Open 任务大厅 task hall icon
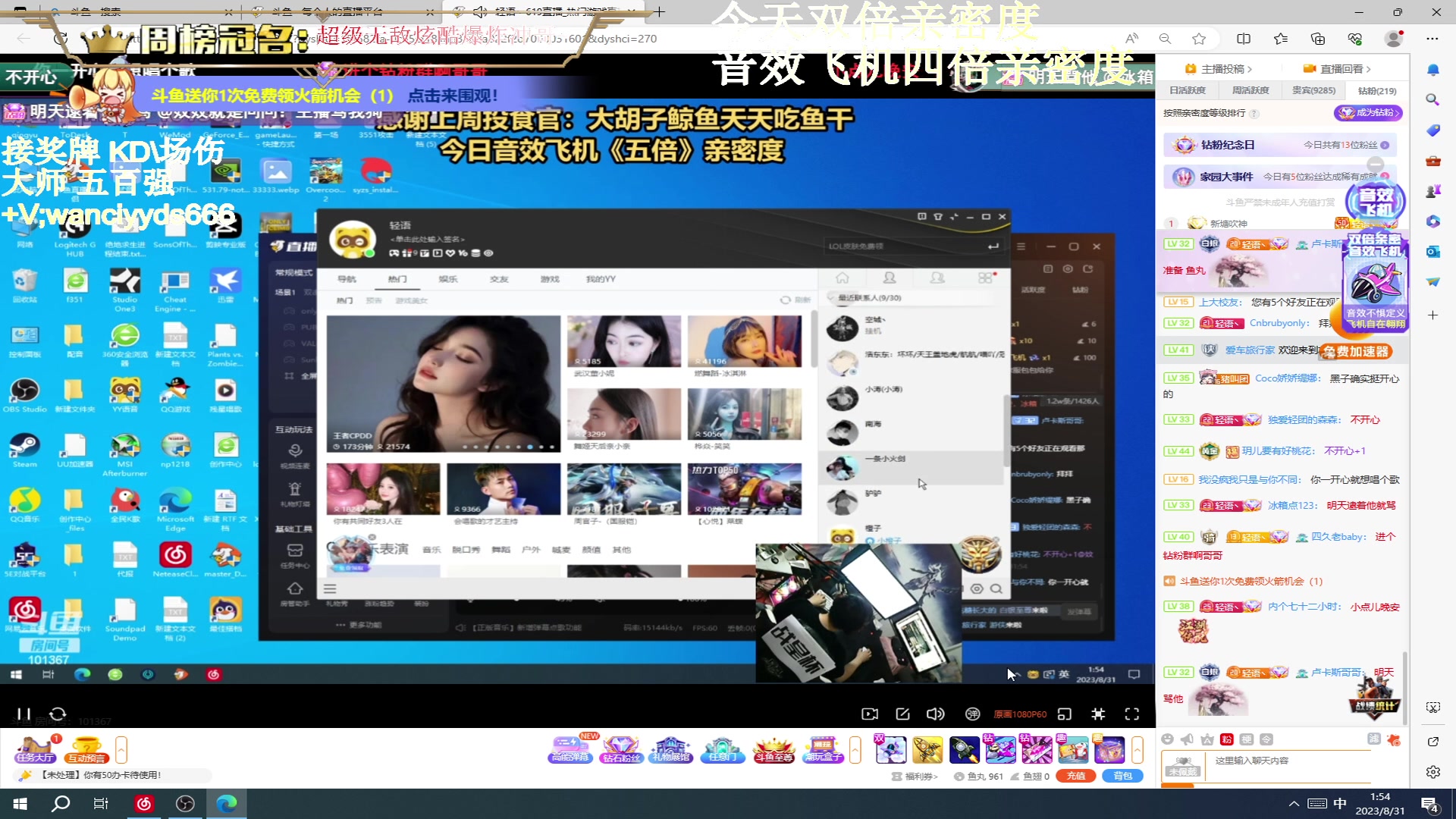The image size is (1456, 819). tap(35, 750)
